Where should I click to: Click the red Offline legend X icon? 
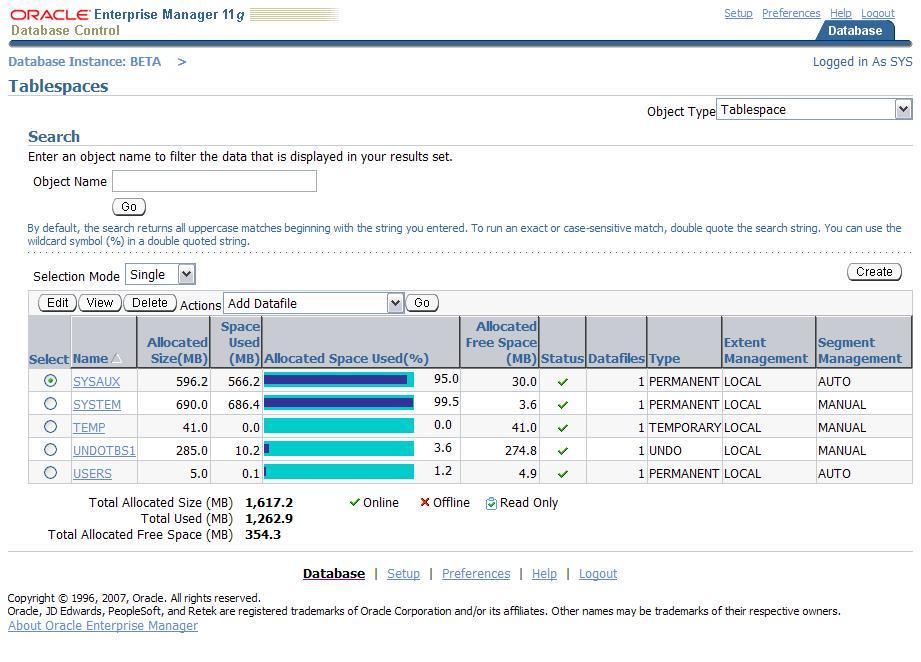425,503
